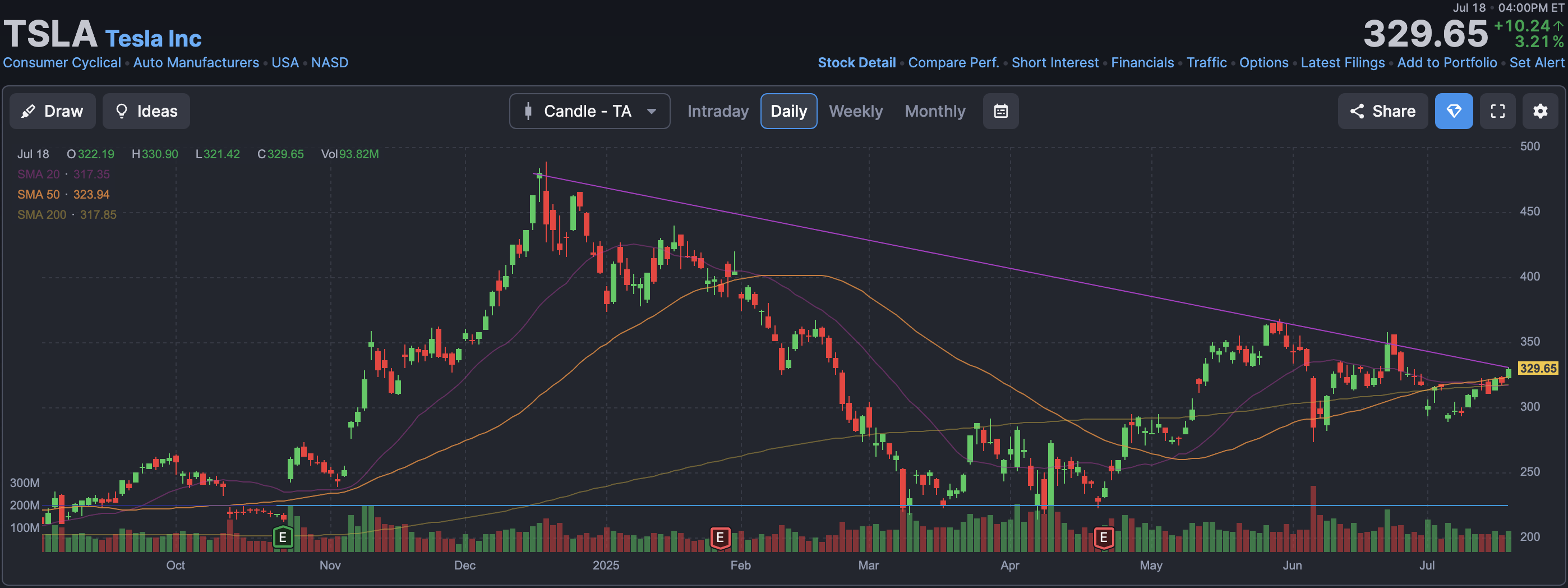Switch to Weekly timeframe
Image resolution: width=1568 pixels, height=588 pixels.
(855, 111)
